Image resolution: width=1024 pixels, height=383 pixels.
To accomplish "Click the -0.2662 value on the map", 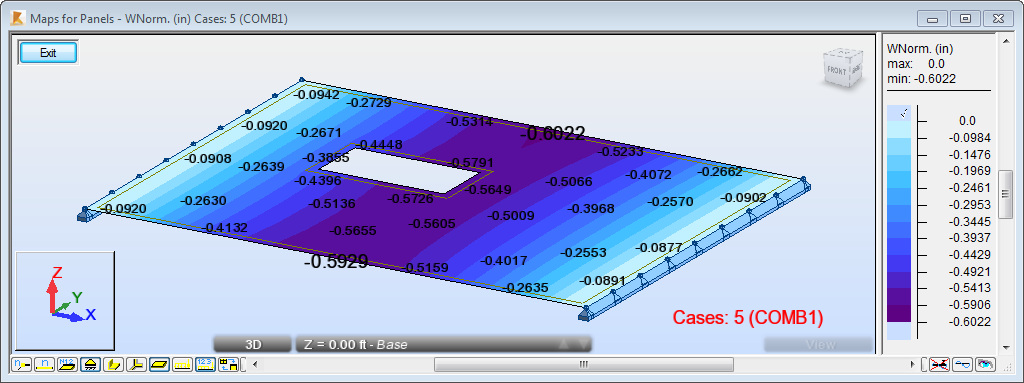I will click(x=719, y=172).
